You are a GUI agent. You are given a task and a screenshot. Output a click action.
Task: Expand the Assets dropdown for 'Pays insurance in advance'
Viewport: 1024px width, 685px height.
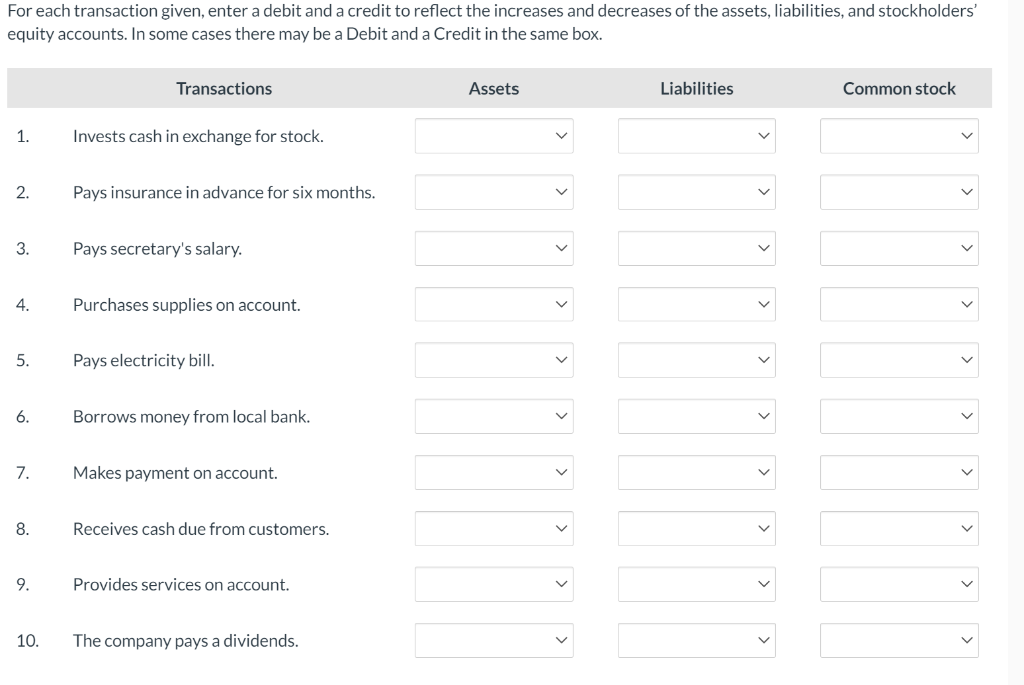coord(493,192)
